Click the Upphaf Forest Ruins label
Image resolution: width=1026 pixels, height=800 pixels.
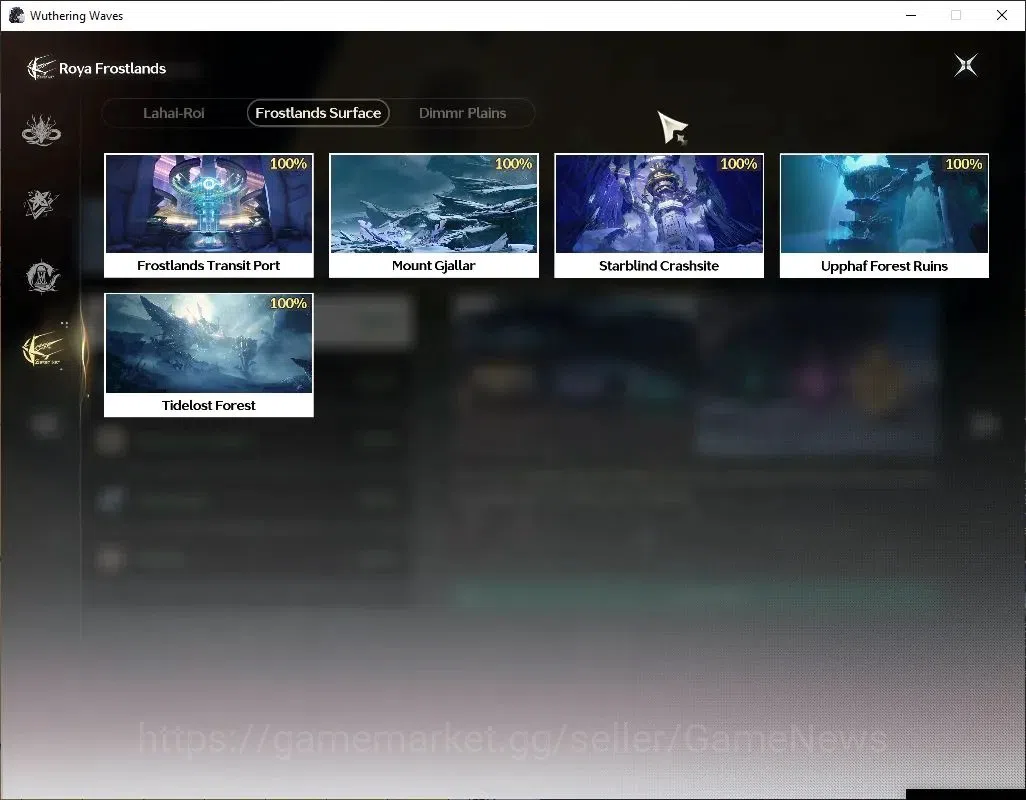coord(884,266)
